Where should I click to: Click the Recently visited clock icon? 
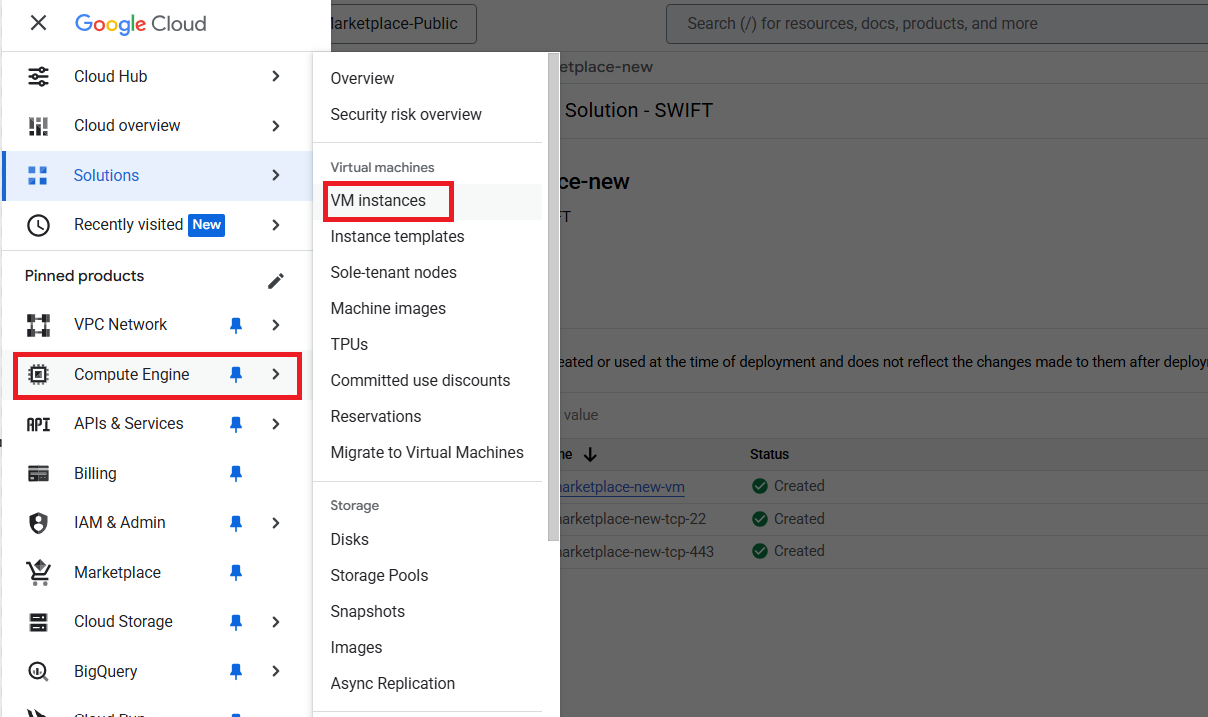coord(38,225)
